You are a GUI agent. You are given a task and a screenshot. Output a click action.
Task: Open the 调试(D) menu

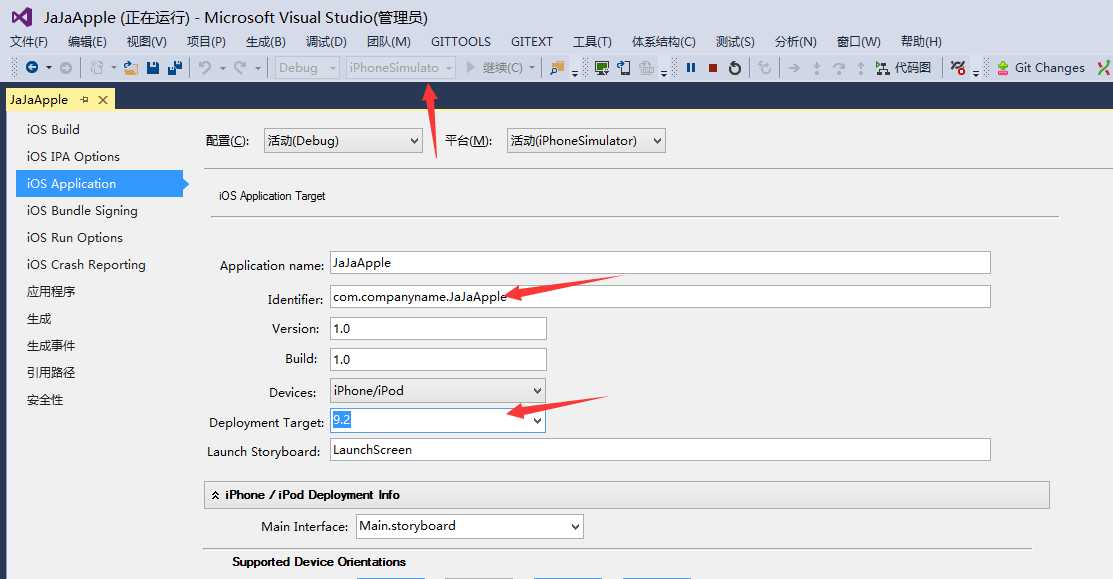tap(327, 41)
